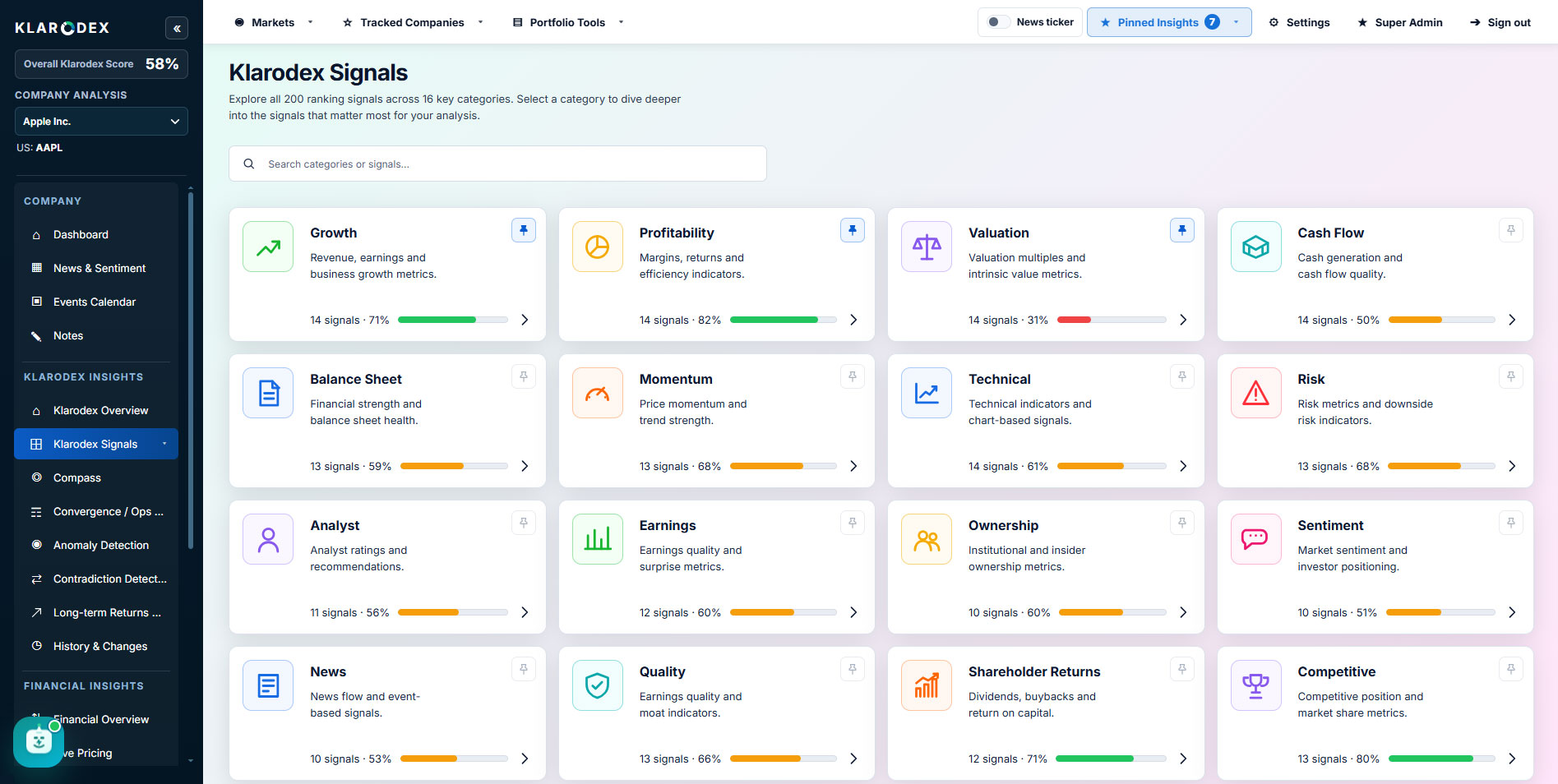The height and width of the screenshot is (784, 1558).
Task: Unpin the Profitability category
Action: pyautogui.click(x=853, y=230)
